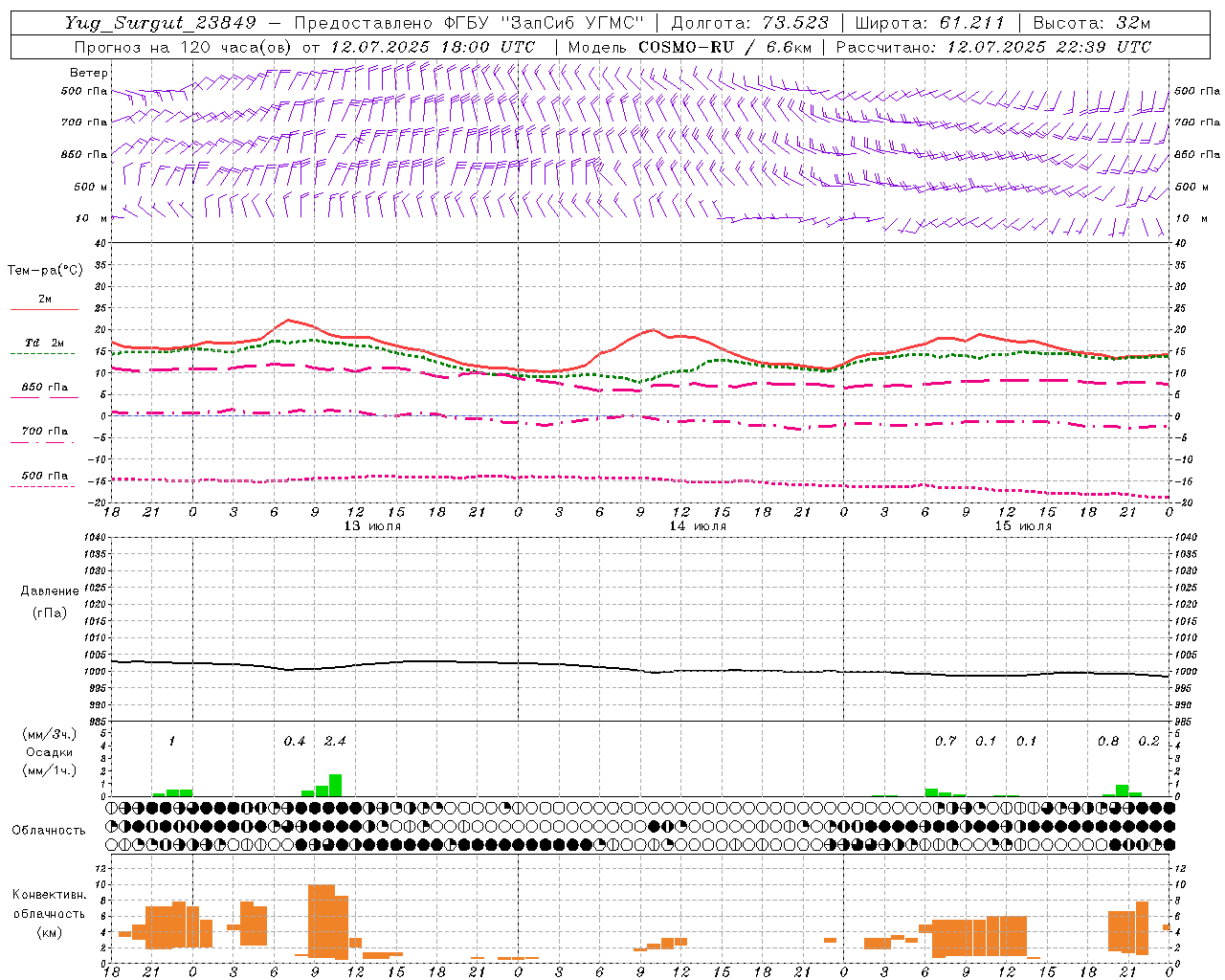Click the station title Yug_Surgut_23849

[161, 23]
